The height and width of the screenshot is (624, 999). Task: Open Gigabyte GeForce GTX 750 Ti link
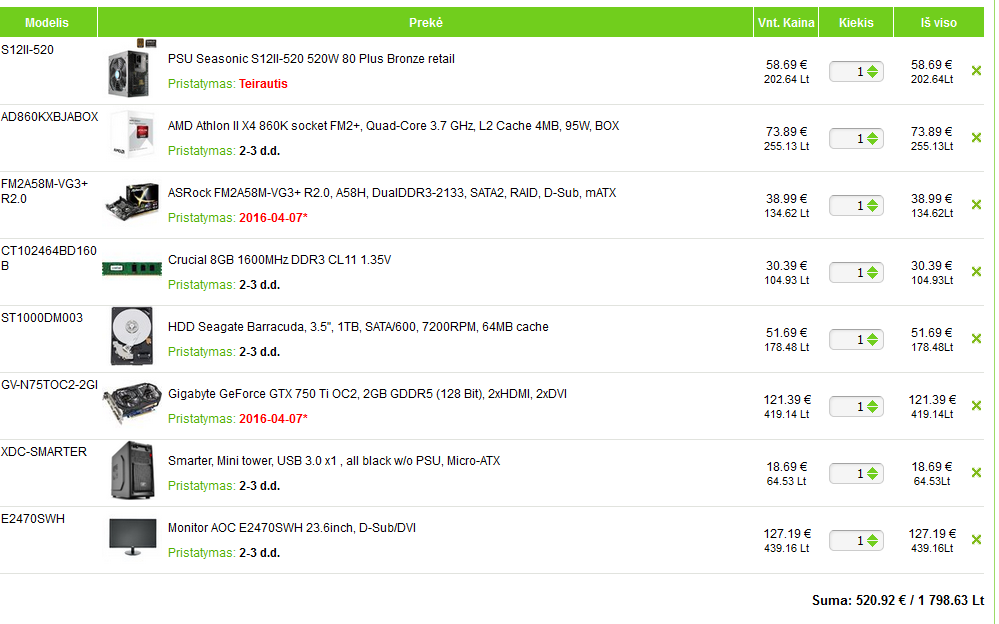tap(367, 393)
